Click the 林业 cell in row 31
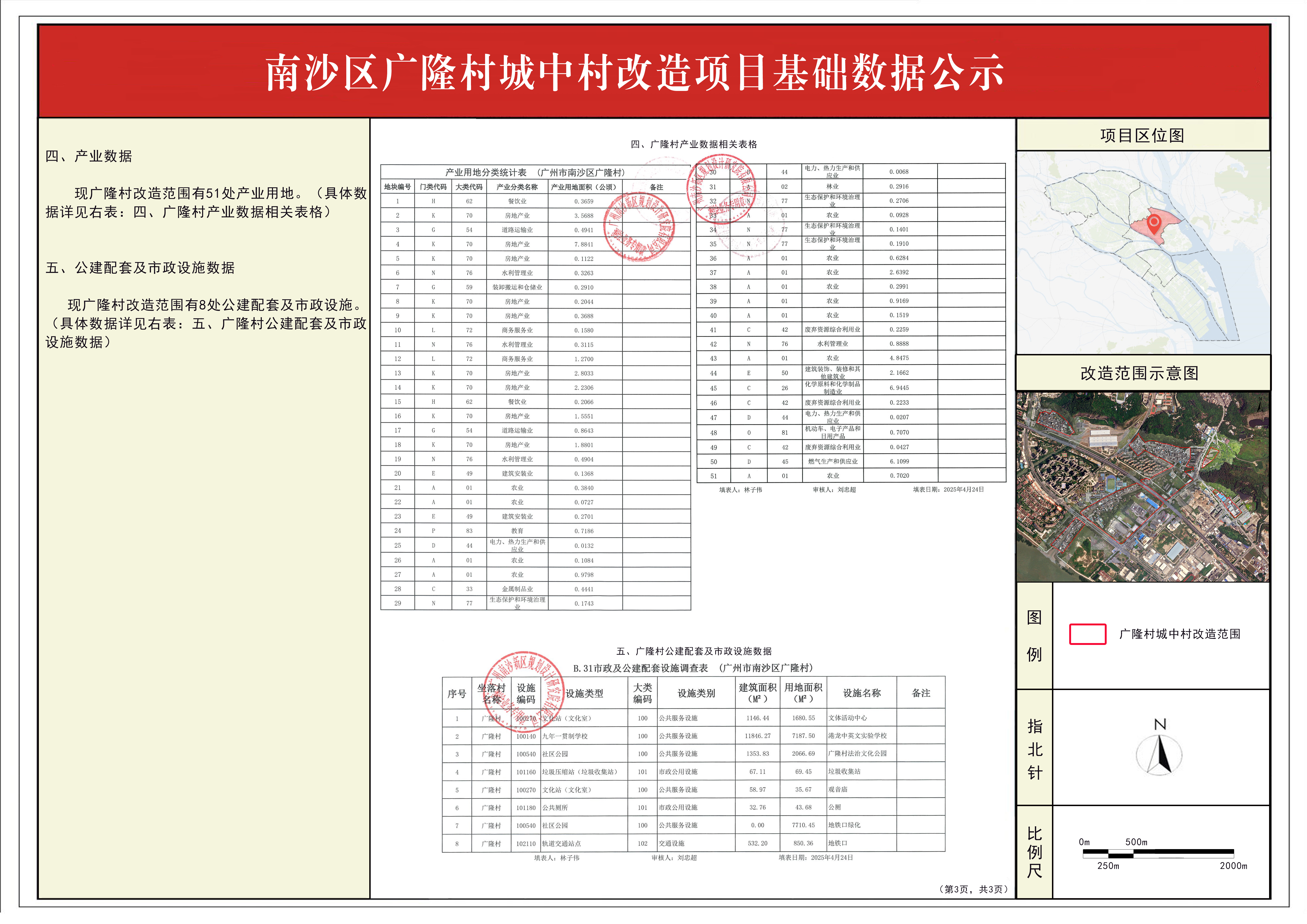Viewport: 1307px width, 924px height. [x=833, y=187]
